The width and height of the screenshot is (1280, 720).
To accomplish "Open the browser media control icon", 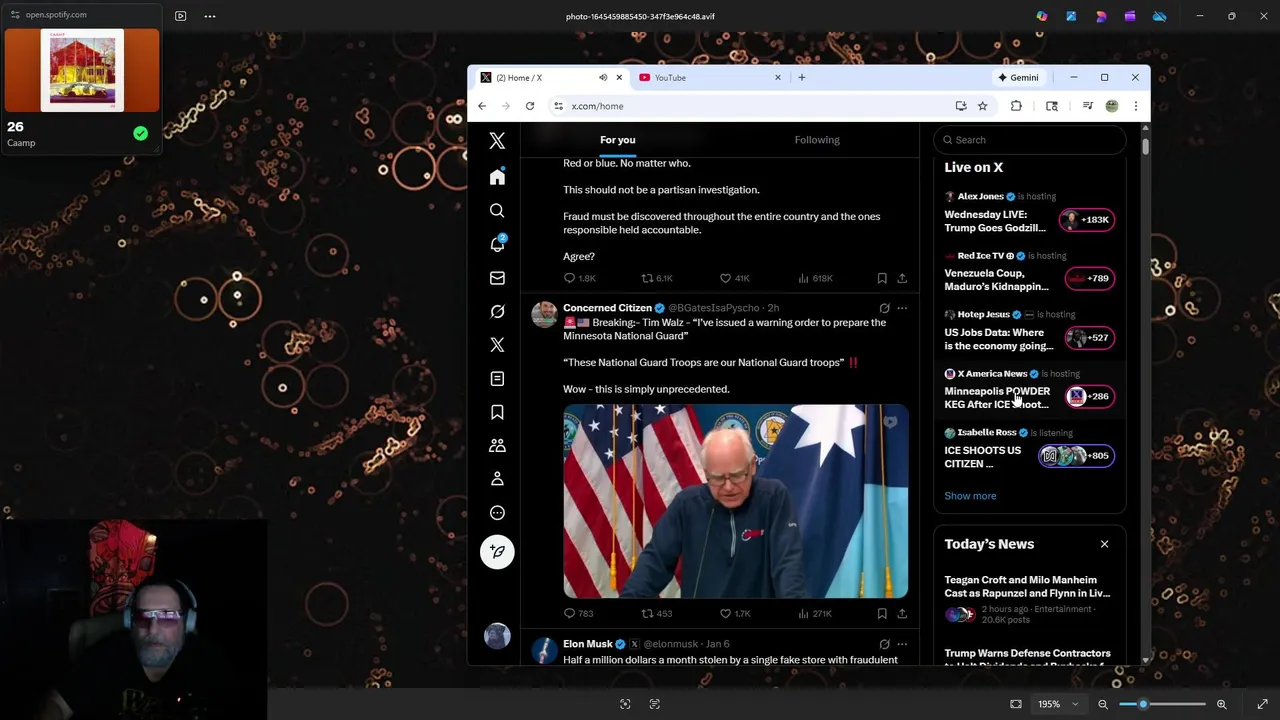I will click(x=1087, y=106).
